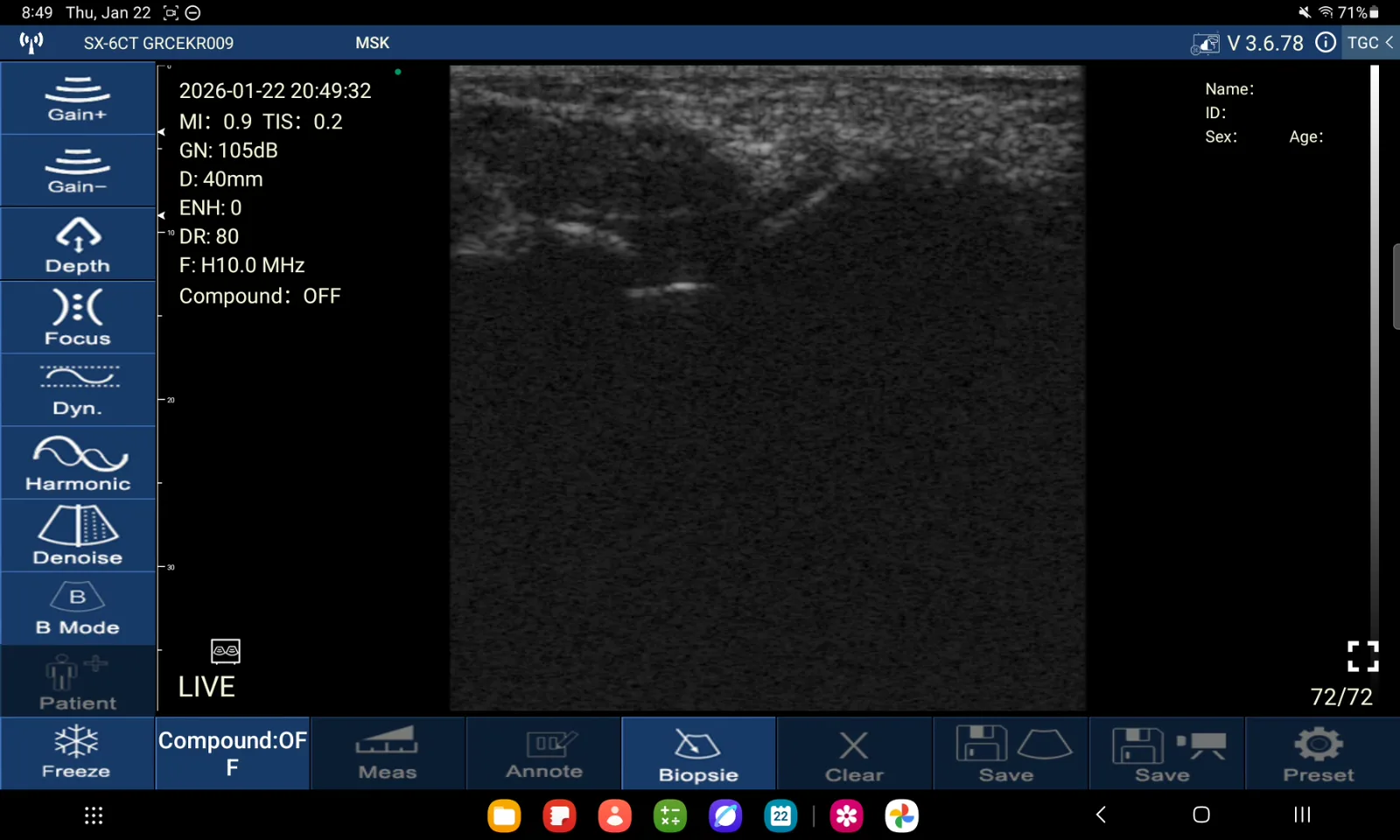Toggle Harmonic imaging
The image size is (1400, 840).
(78, 463)
